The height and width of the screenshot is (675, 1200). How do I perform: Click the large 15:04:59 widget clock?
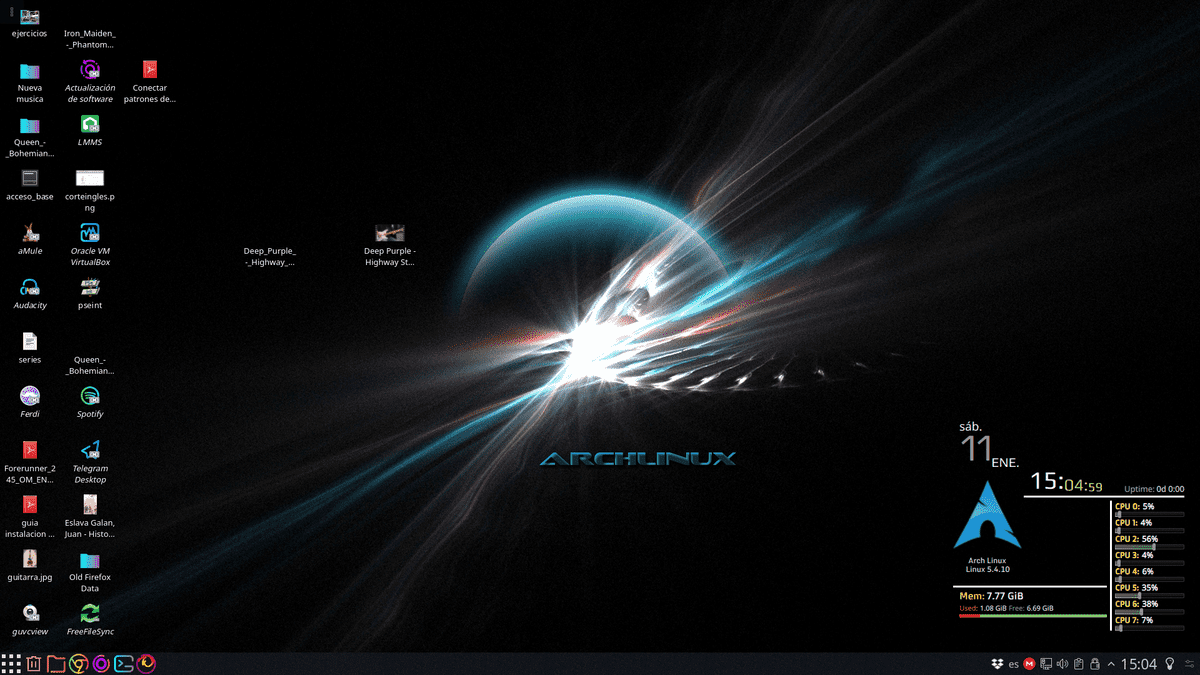(x=1066, y=483)
